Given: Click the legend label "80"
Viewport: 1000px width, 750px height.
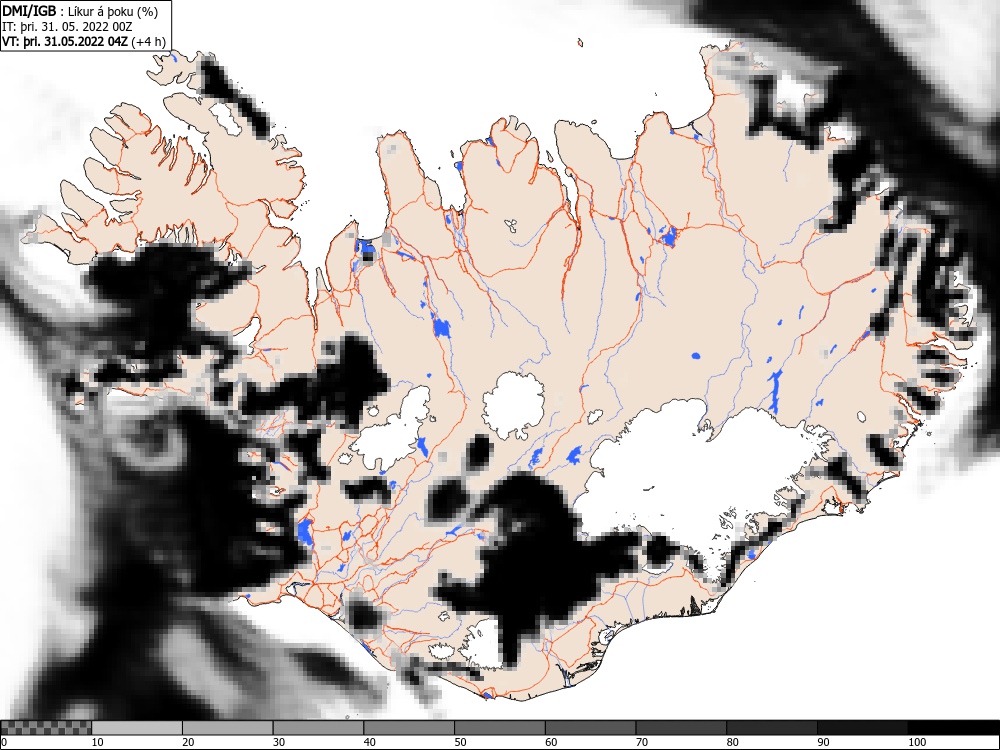Looking at the screenshot, I should click(x=732, y=742).
